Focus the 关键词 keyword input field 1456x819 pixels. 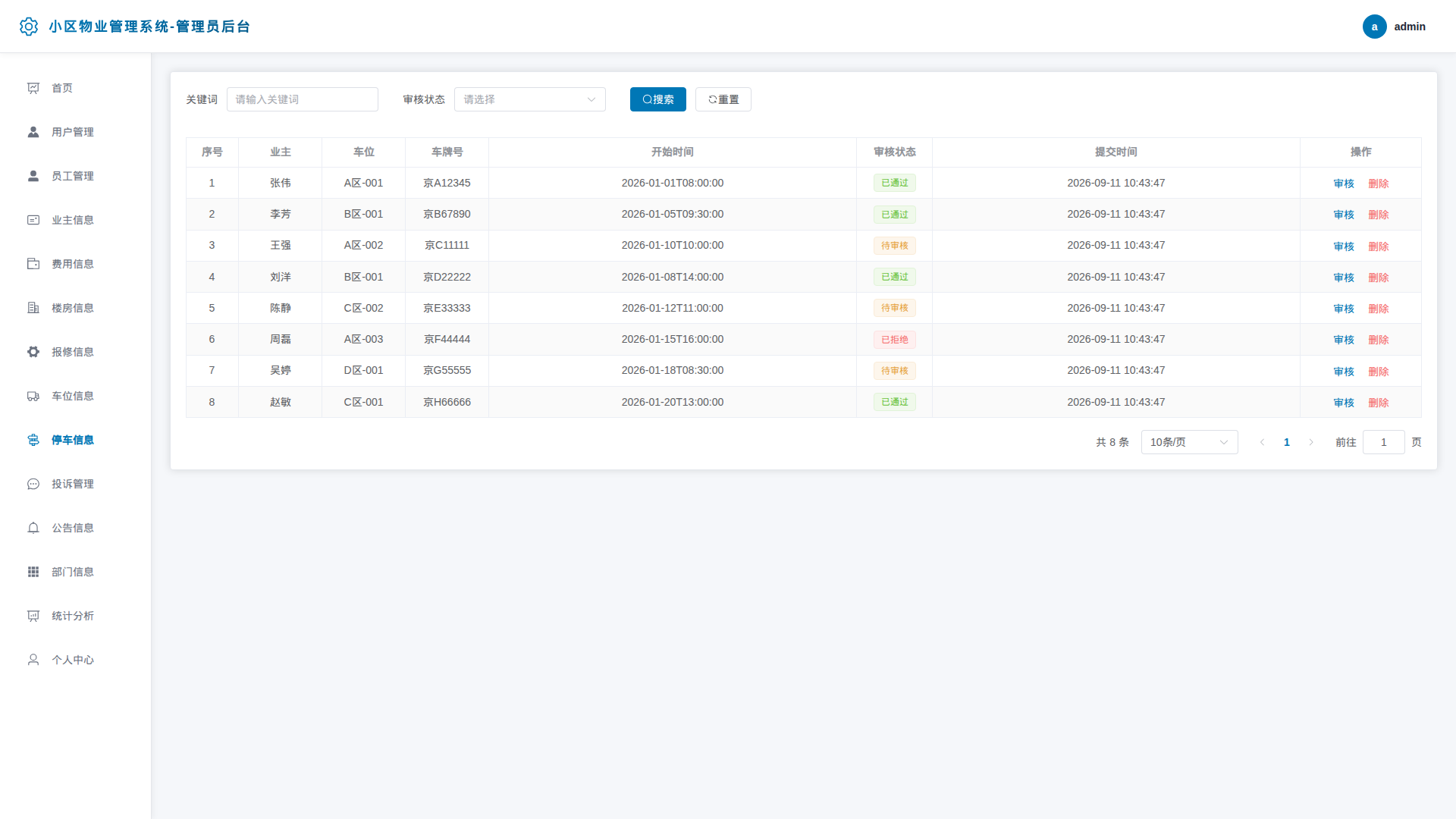pos(303,99)
